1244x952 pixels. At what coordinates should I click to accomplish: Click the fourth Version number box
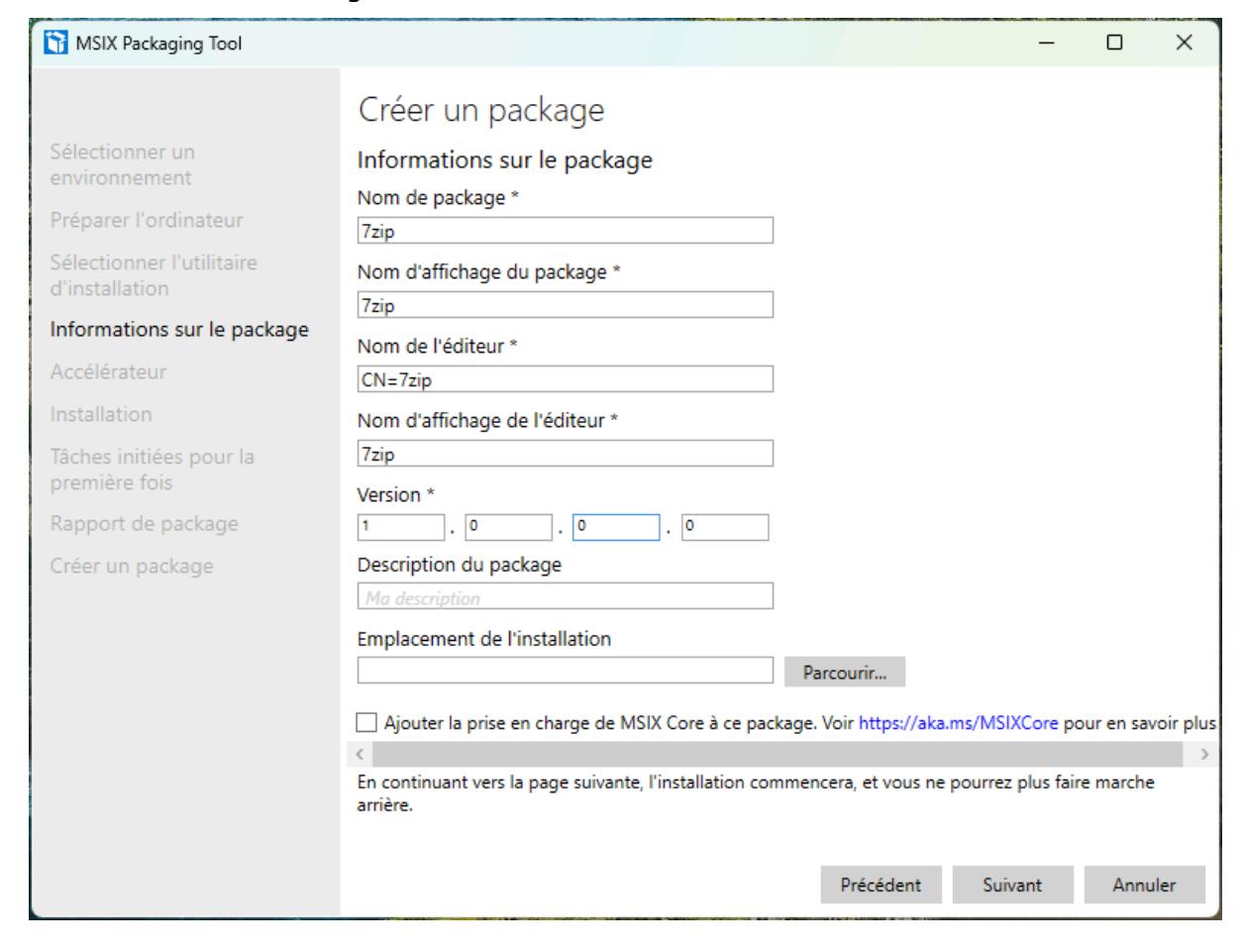[x=725, y=527]
